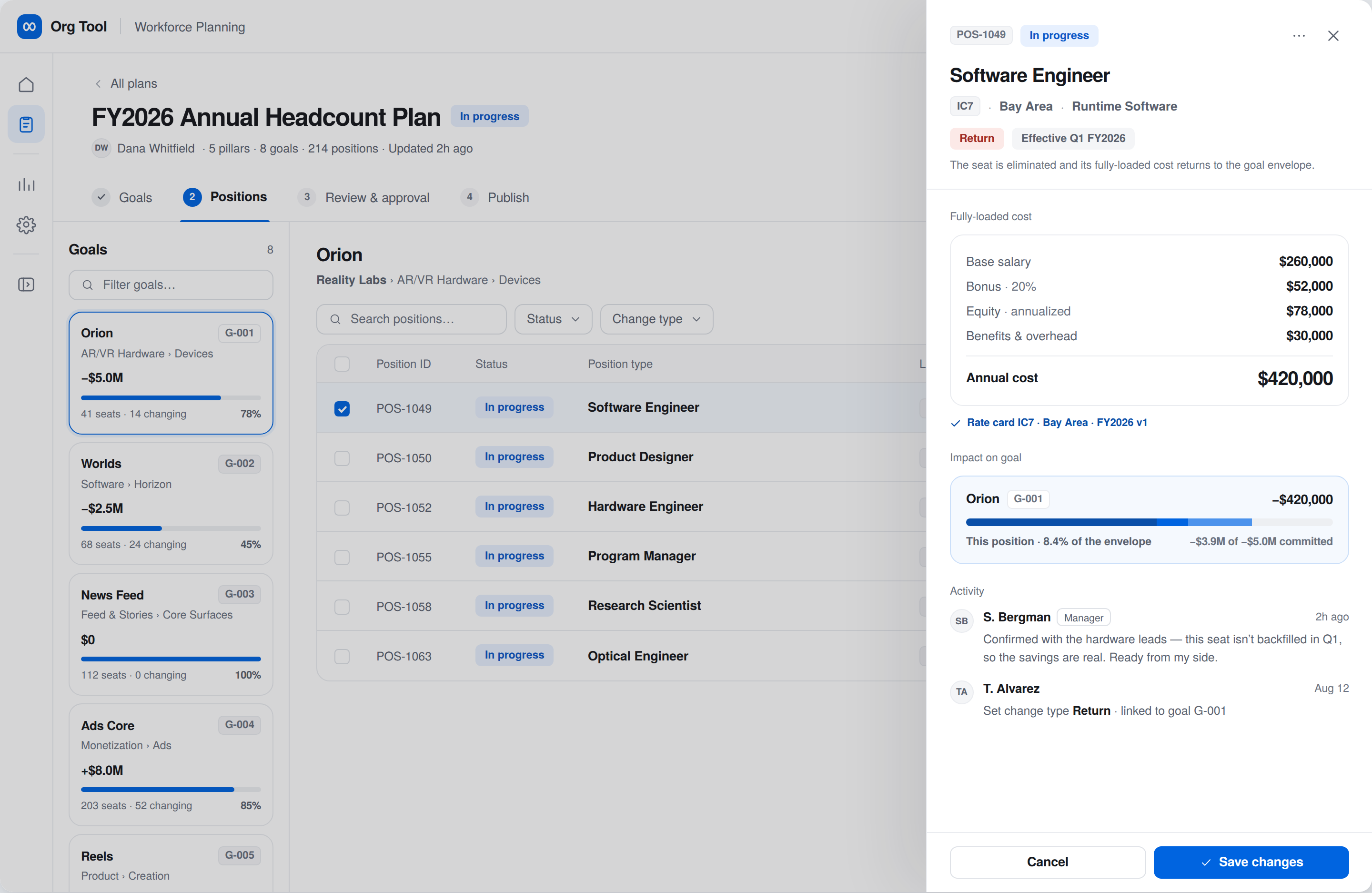Image resolution: width=1372 pixels, height=893 pixels.
Task: Click the Ads Core 85% progress bar
Action: [171, 789]
